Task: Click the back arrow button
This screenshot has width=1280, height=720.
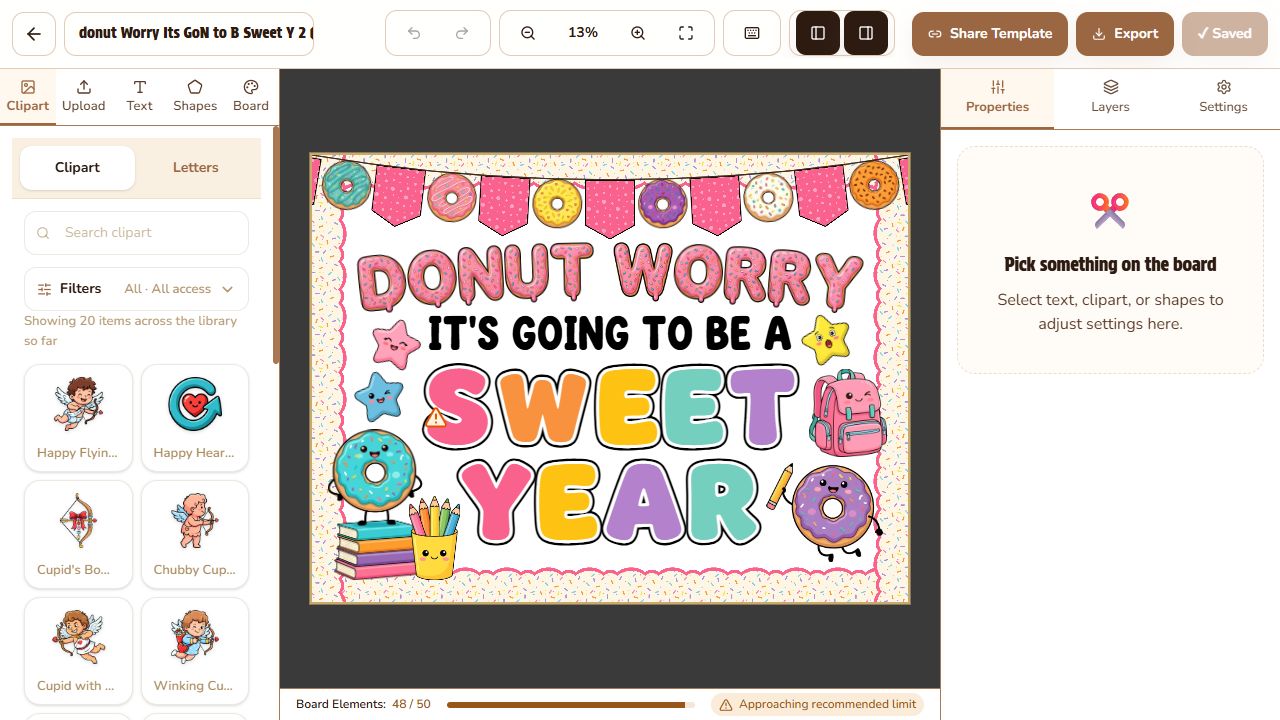Action: click(x=34, y=33)
